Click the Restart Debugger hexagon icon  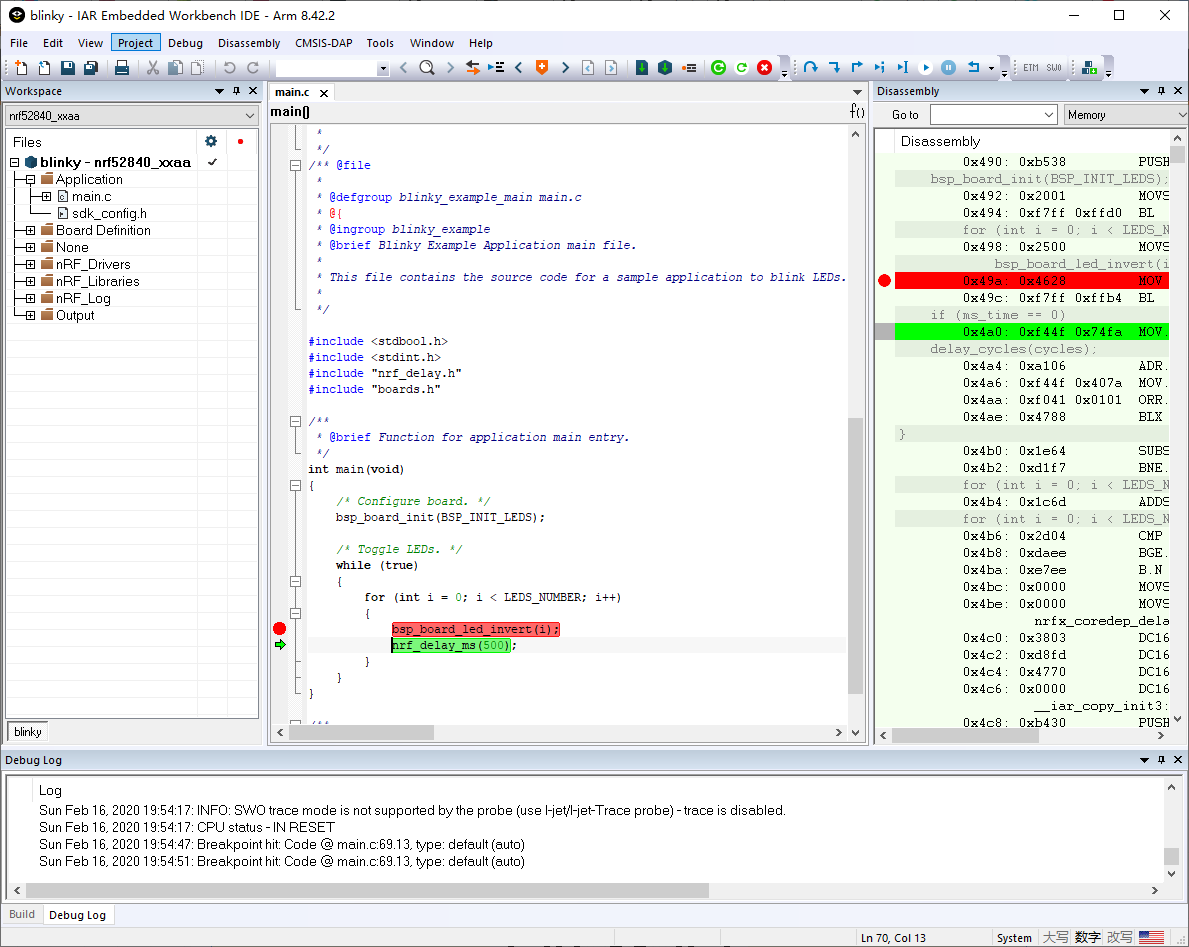click(665, 67)
